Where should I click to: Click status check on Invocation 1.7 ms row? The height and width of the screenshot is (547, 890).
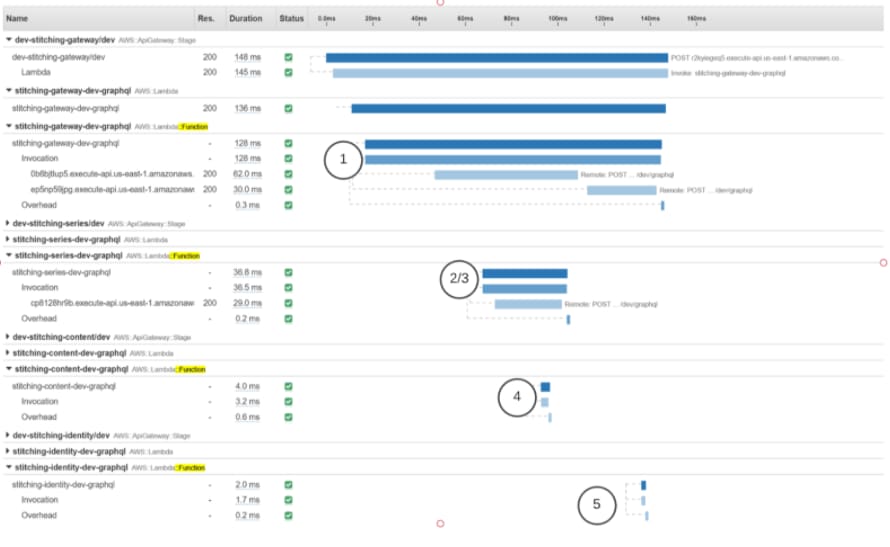coord(288,500)
